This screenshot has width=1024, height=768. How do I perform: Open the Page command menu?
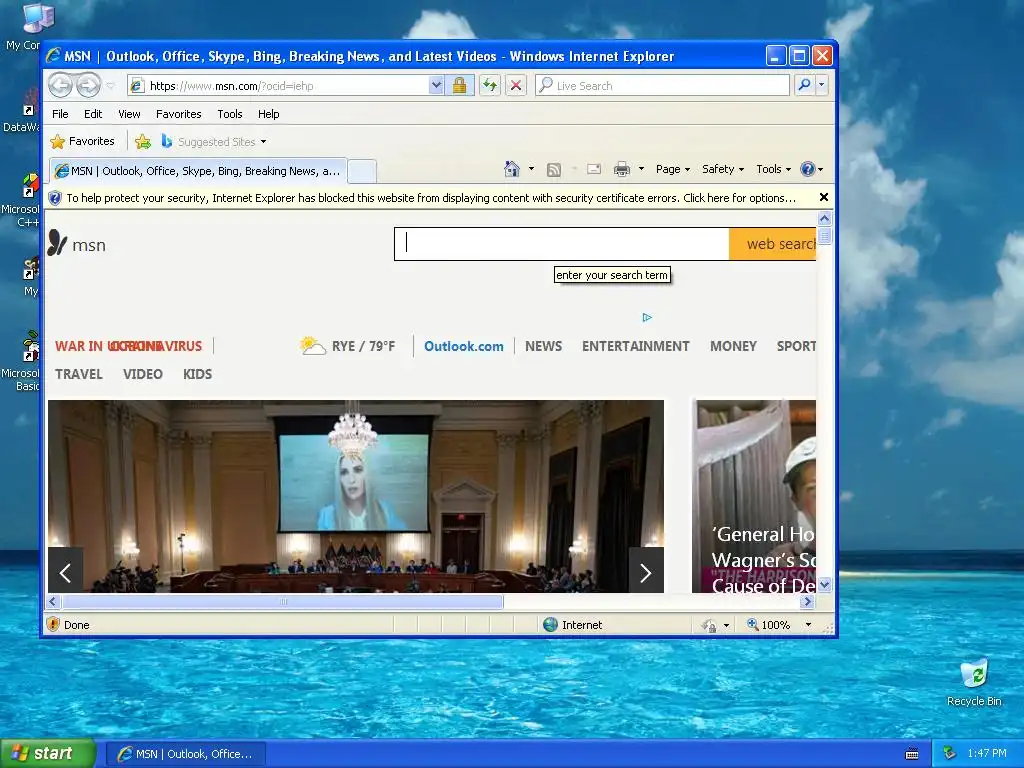pos(673,169)
